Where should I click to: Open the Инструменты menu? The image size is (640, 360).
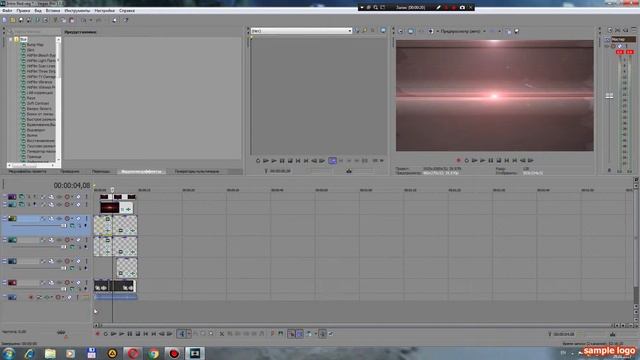click(77, 11)
